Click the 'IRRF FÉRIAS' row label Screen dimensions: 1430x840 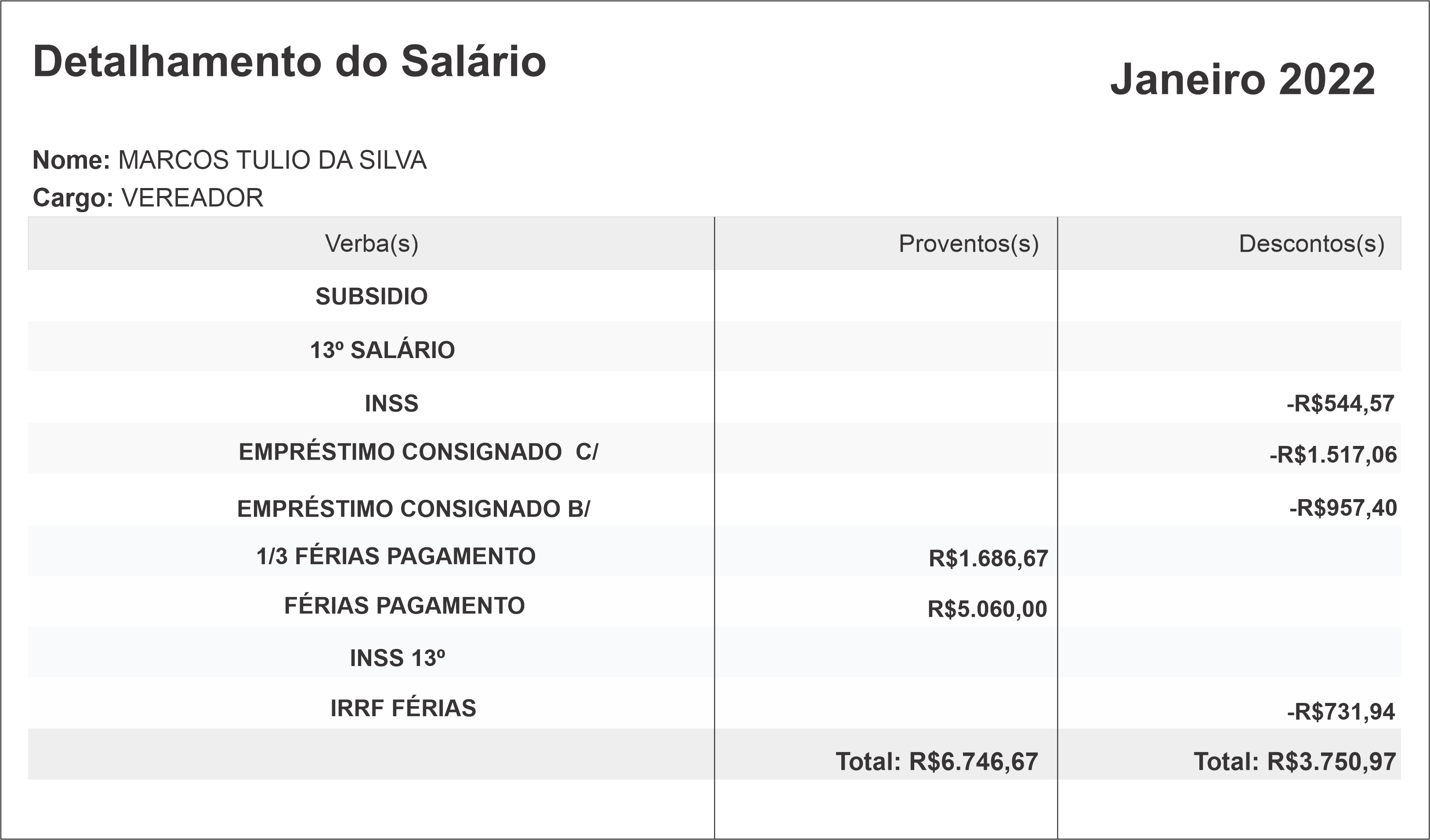pyautogui.click(x=403, y=708)
